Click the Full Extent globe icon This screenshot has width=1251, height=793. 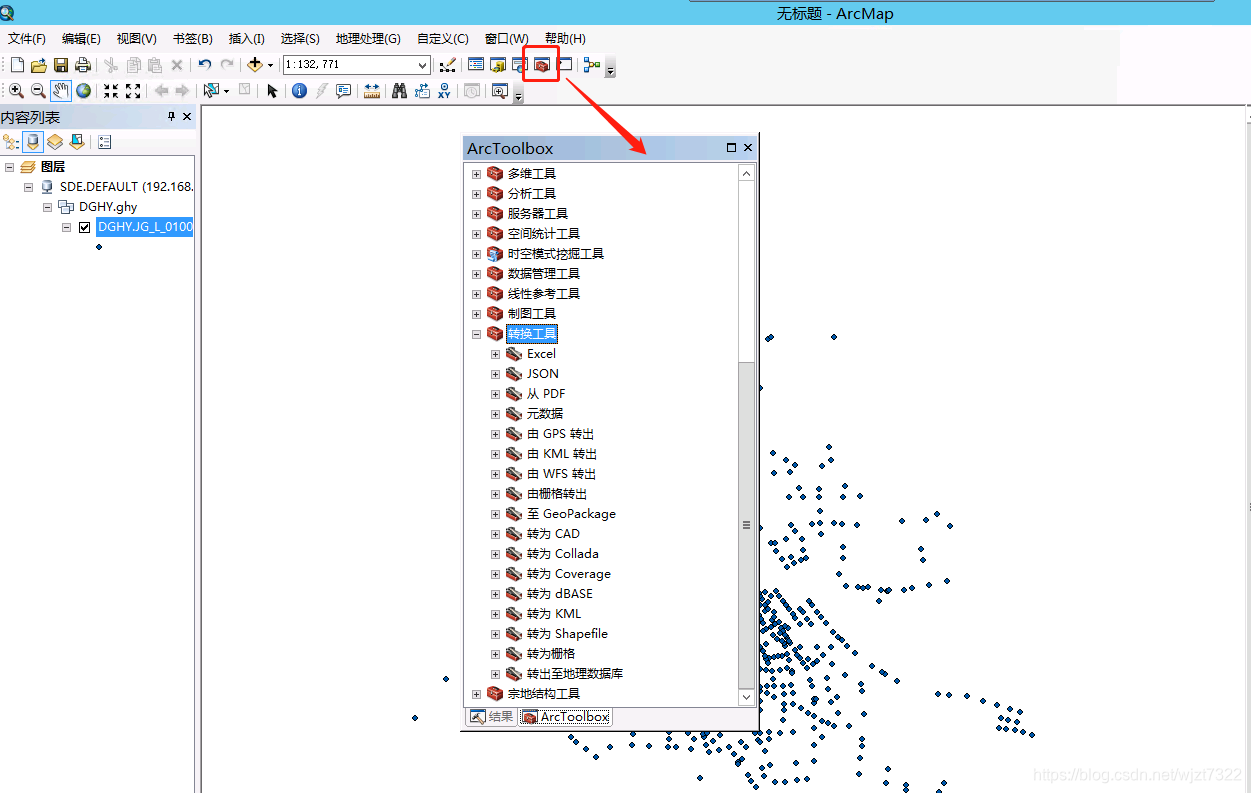[84, 91]
